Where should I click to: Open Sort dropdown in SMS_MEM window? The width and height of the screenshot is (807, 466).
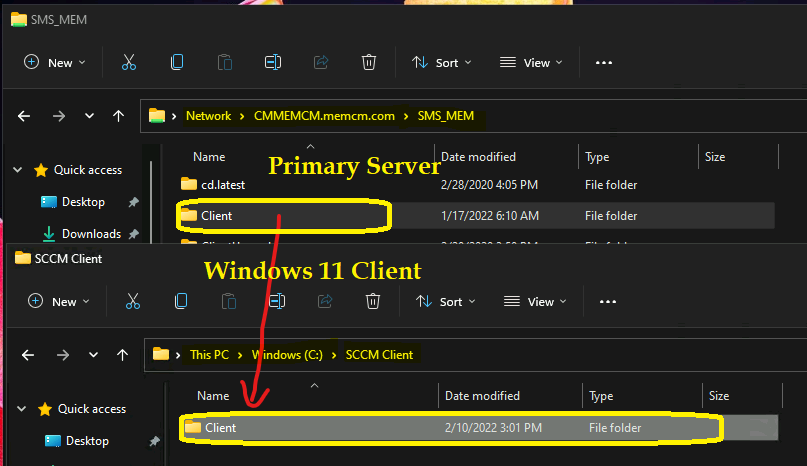pos(442,63)
